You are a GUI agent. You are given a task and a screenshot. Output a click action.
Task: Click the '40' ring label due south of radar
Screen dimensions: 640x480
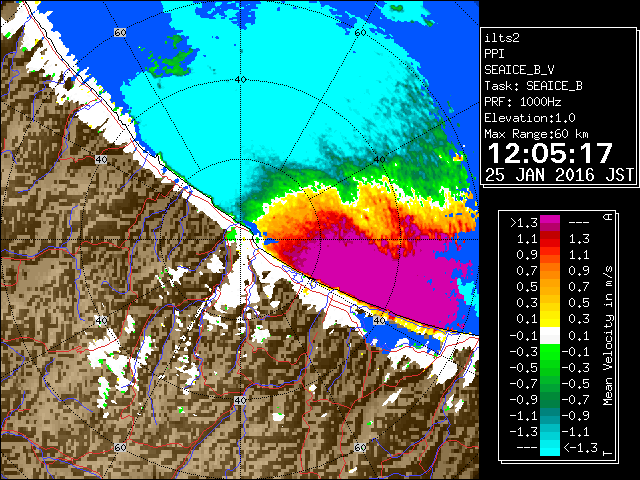[240, 401]
